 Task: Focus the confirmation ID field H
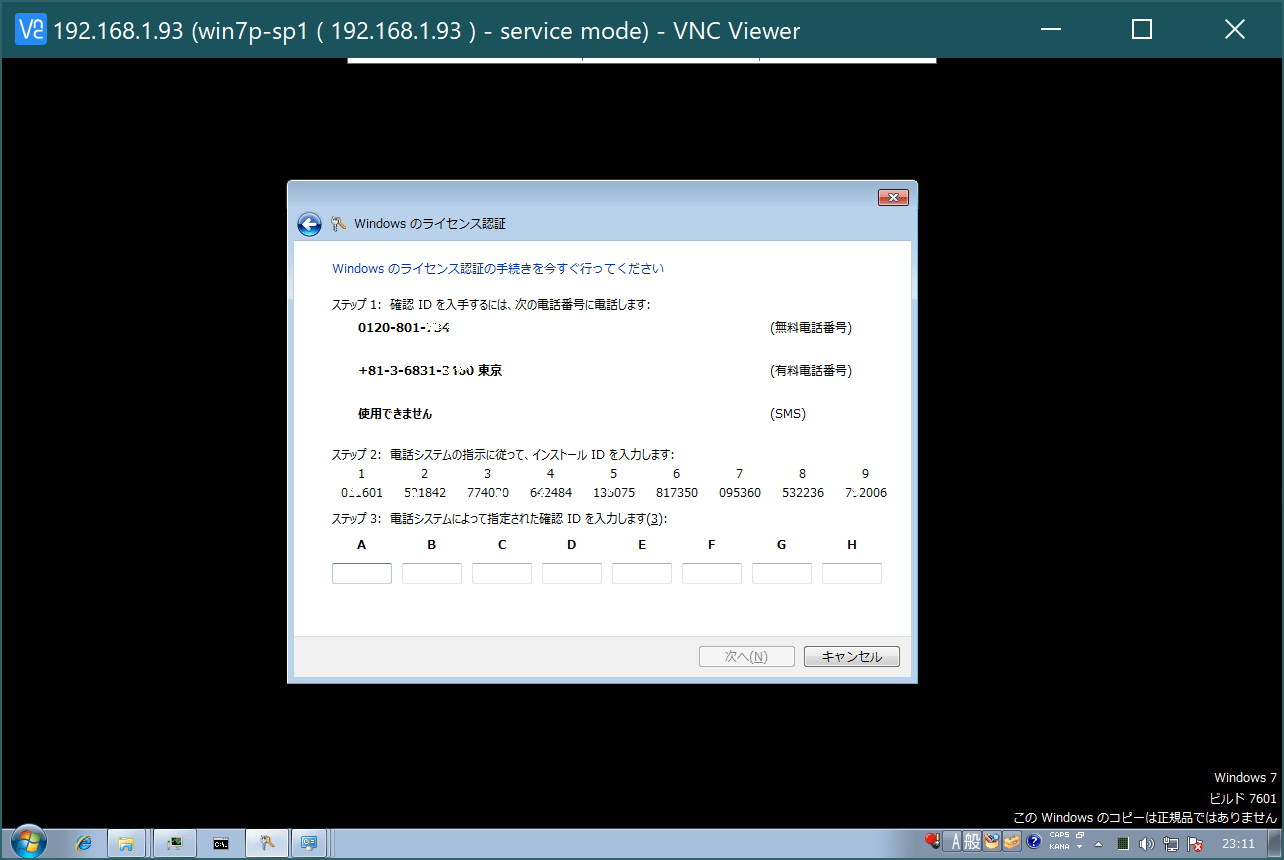[x=852, y=573]
